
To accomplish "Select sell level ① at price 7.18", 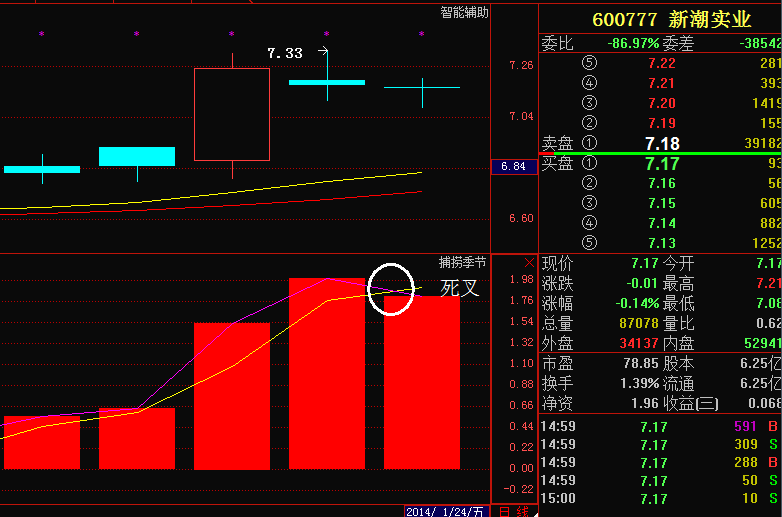I will 589,143.
